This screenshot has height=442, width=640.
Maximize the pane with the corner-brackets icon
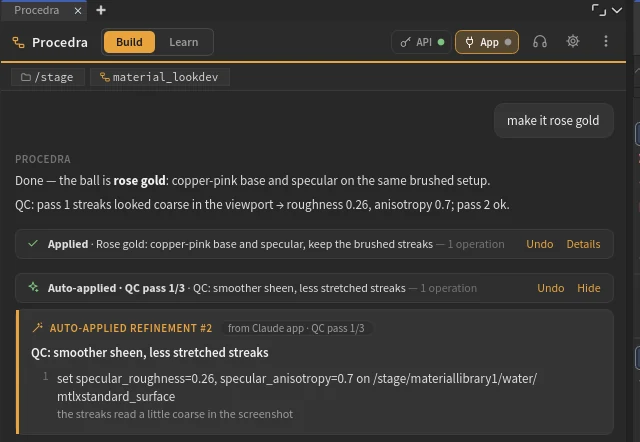[598, 10]
